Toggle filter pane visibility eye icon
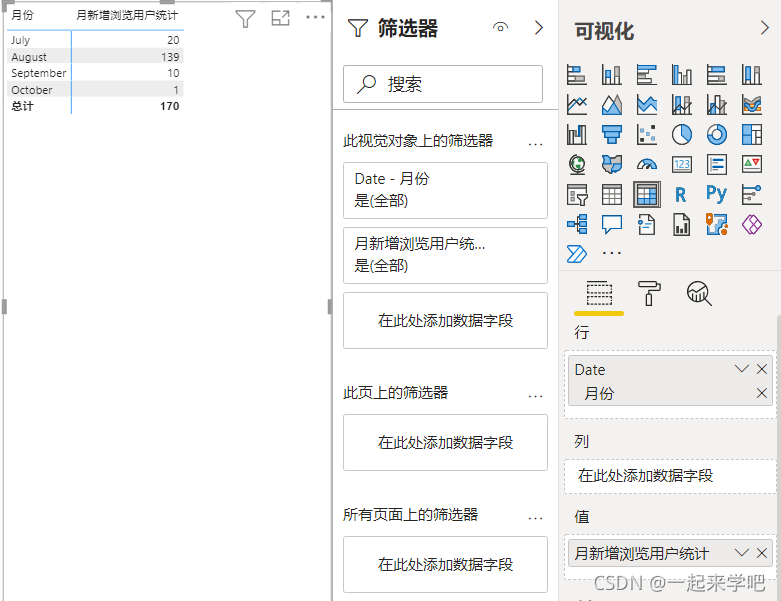The image size is (781, 601). coord(500,27)
